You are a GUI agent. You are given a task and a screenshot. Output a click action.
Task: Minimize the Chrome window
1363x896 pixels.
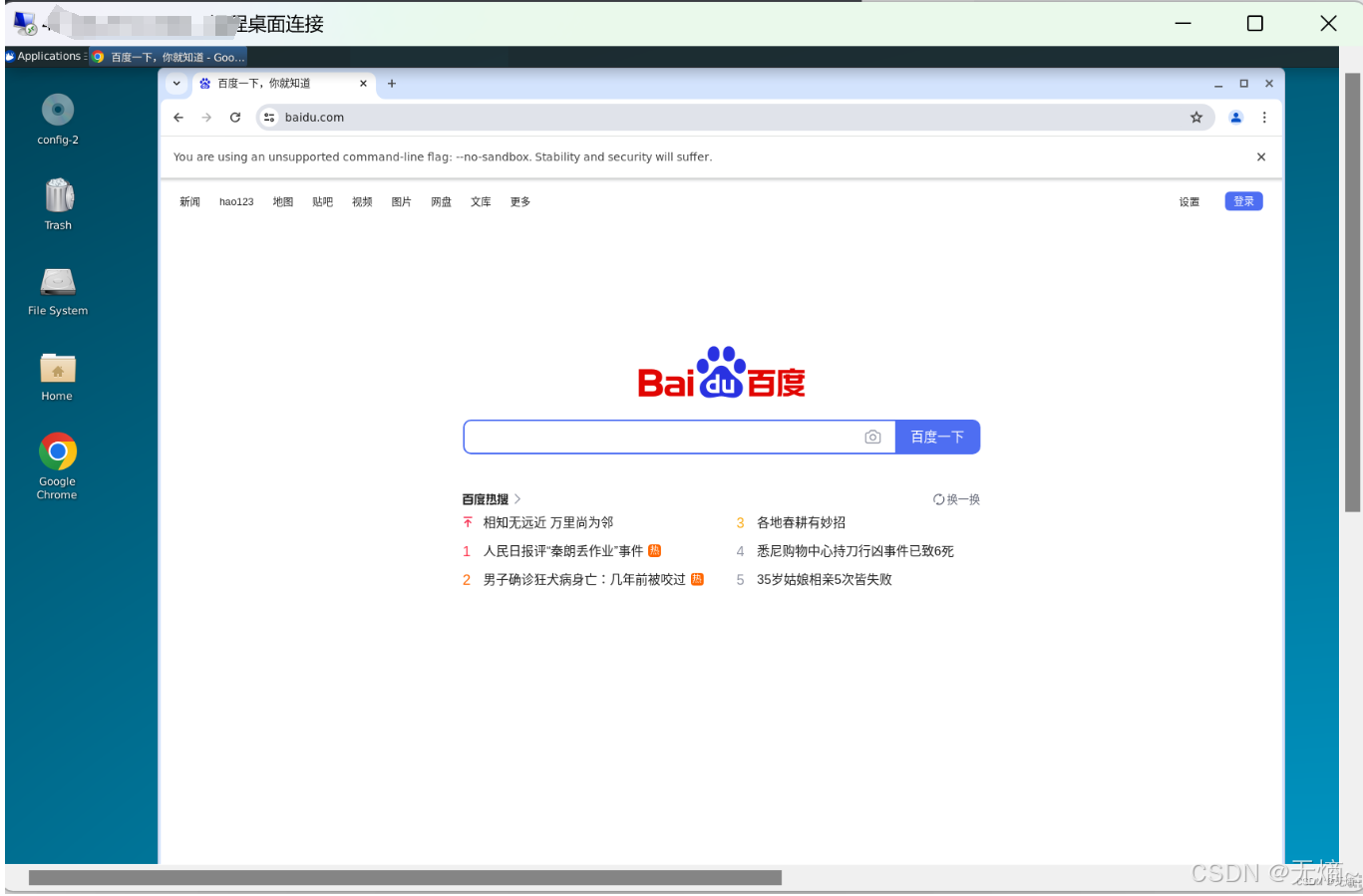1218,84
